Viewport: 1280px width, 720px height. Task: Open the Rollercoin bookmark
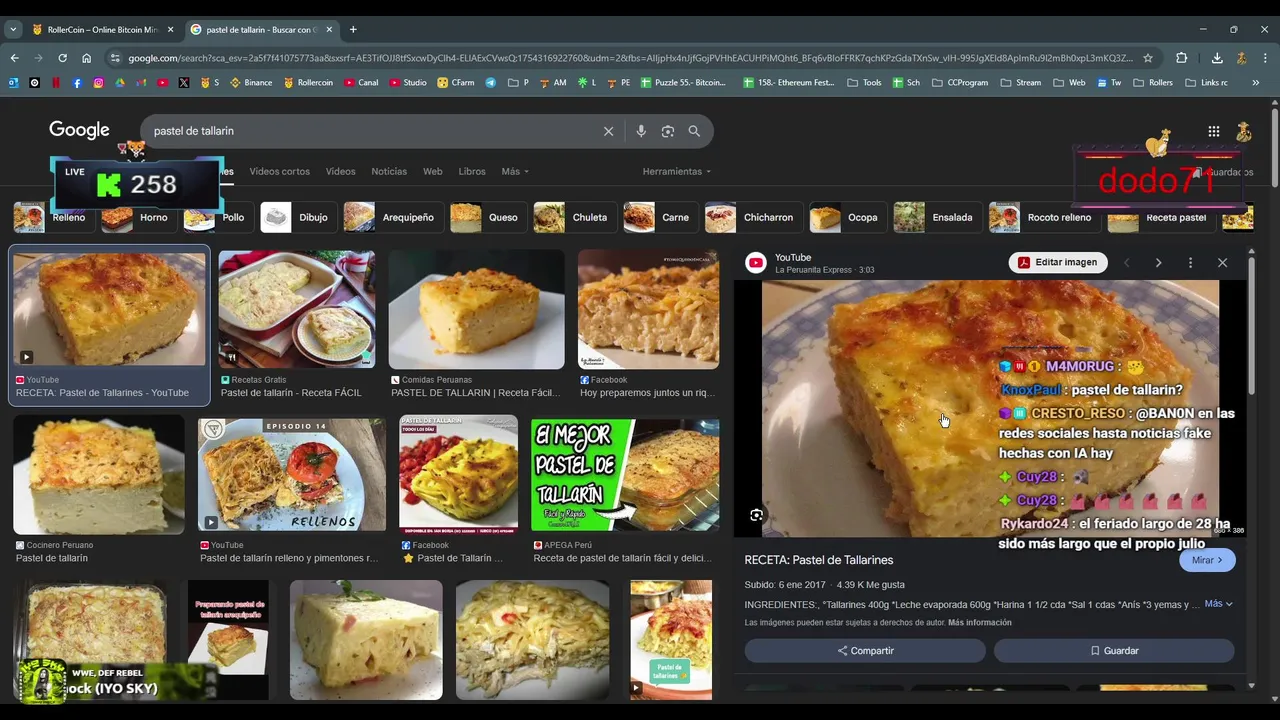click(308, 83)
